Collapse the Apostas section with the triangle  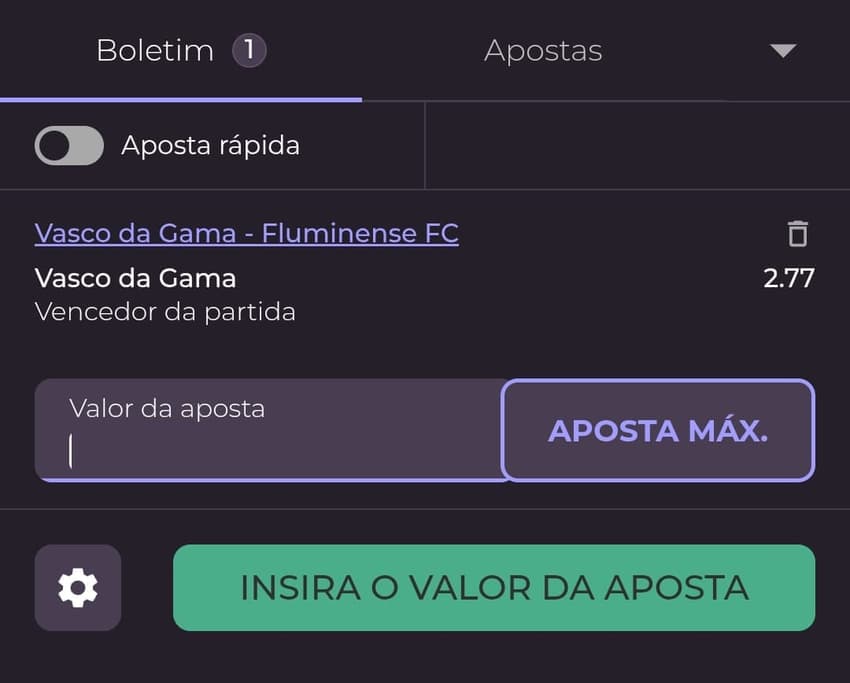[783, 50]
